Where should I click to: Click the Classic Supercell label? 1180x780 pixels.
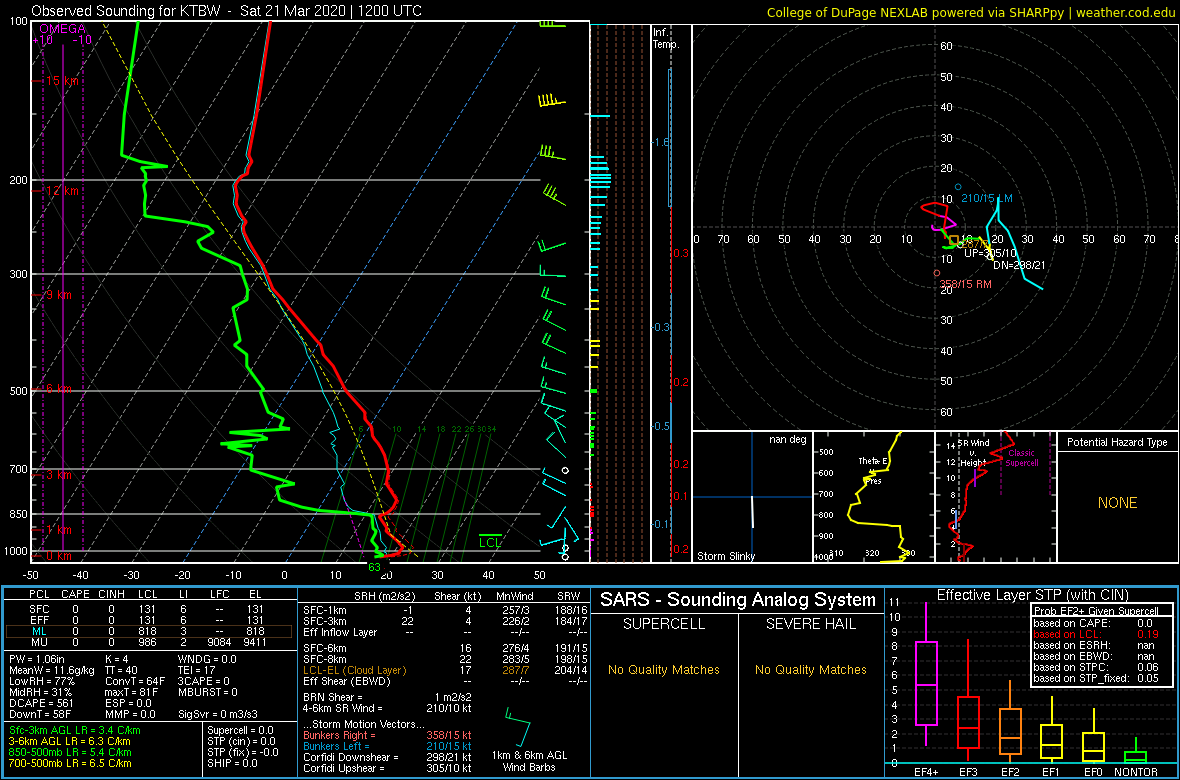[x=1023, y=458]
